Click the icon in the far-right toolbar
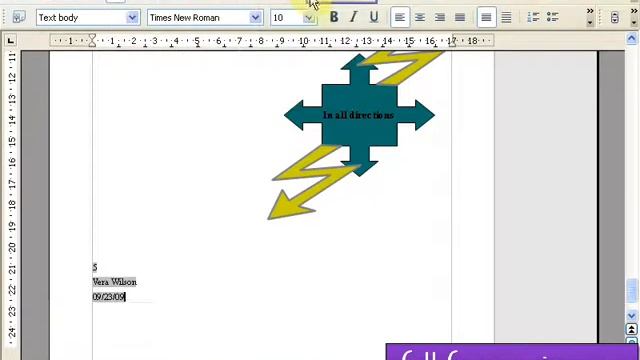This screenshot has height=360, width=640. tap(615, 18)
